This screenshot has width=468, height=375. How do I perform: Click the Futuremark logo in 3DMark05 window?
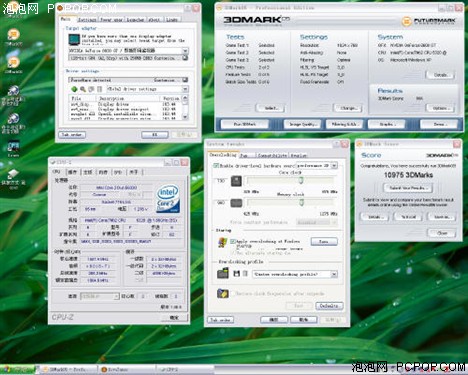(428, 21)
